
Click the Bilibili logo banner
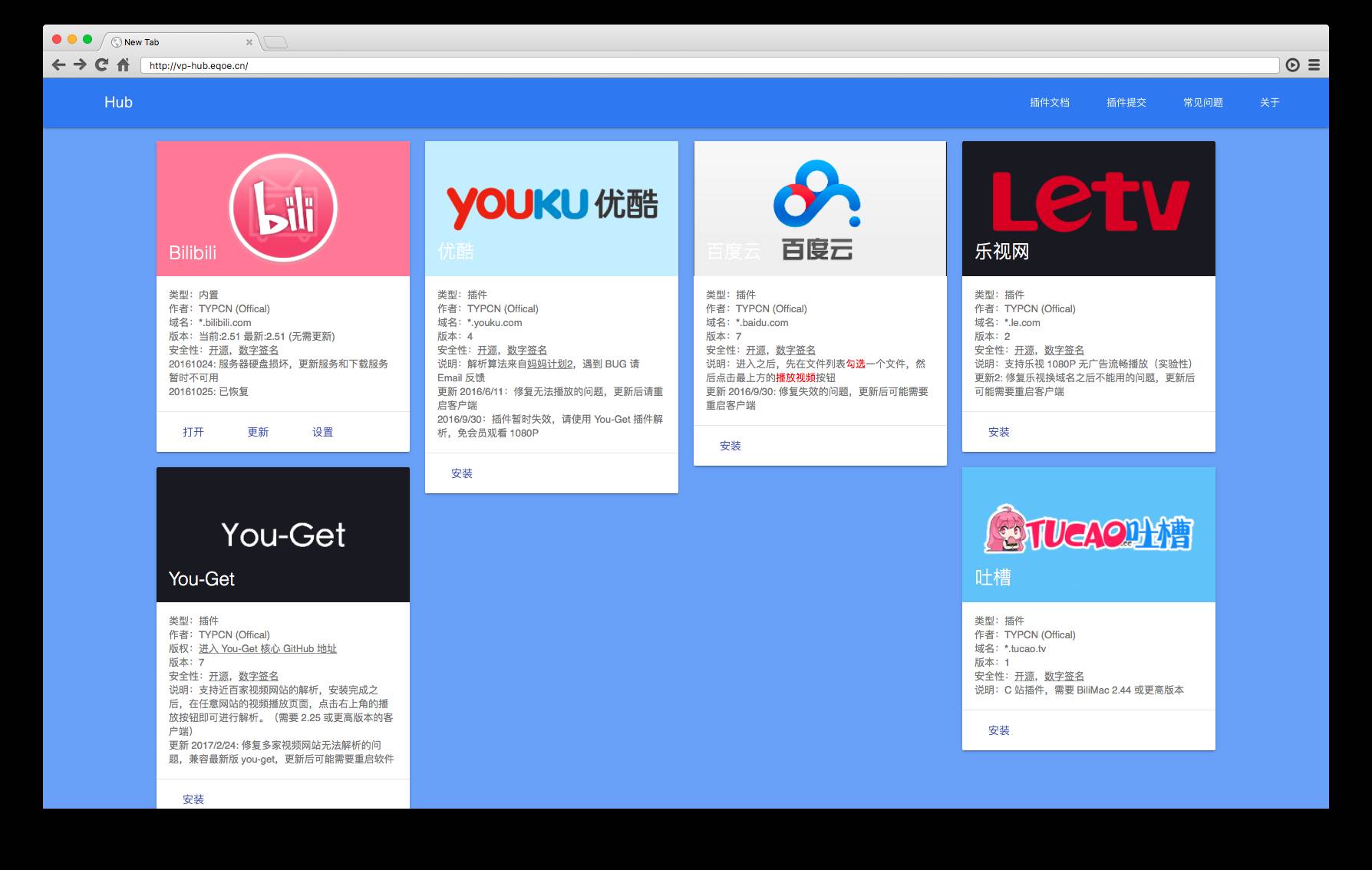[x=283, y=209]
